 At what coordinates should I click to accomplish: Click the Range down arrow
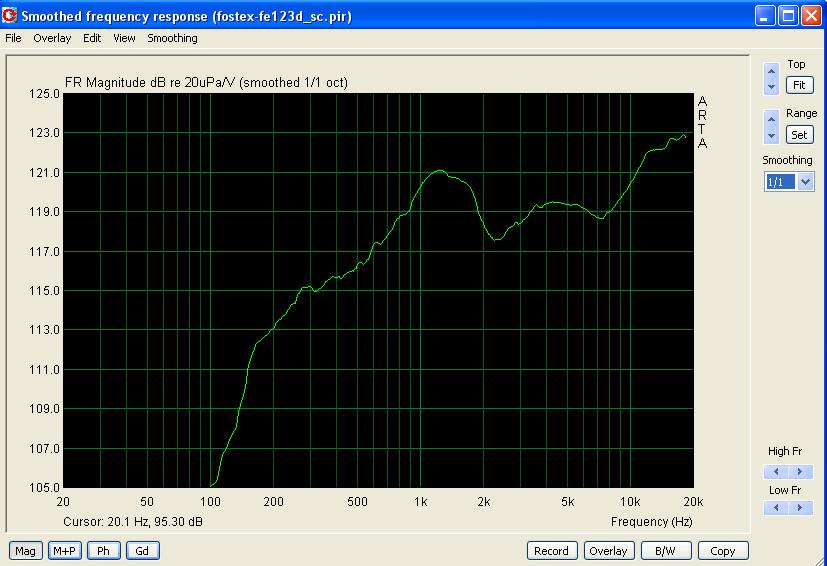click(x=771, y=136)
